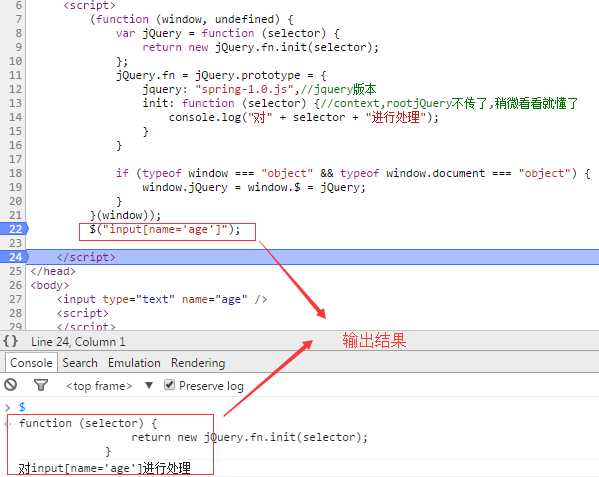The height and width of the screenshot is (477, 599).
Task: Click the (function (window, undefined) line 7
Action: (x=192, y=19)
